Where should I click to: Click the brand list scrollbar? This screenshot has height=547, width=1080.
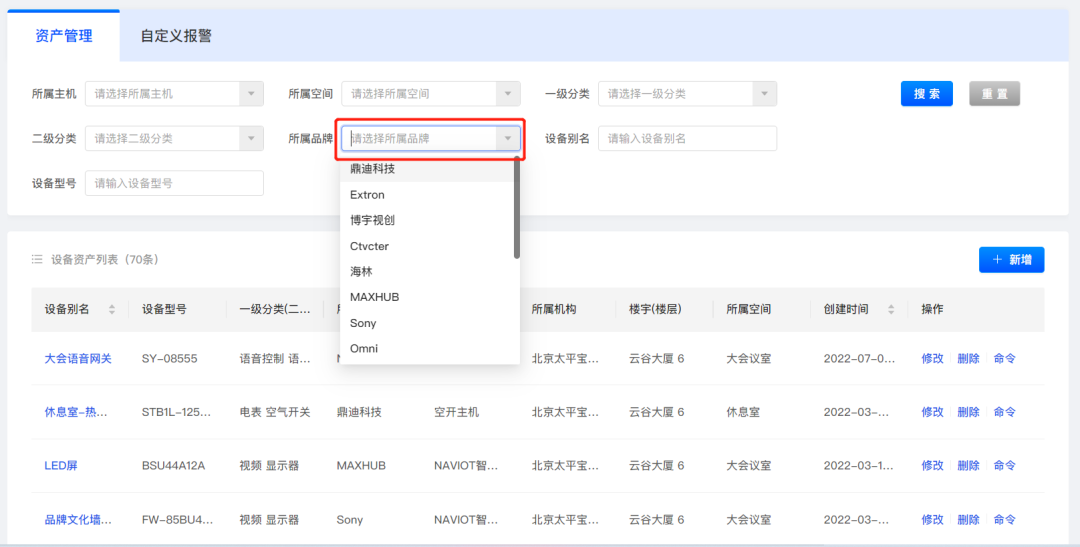click(x=517, y=208)
